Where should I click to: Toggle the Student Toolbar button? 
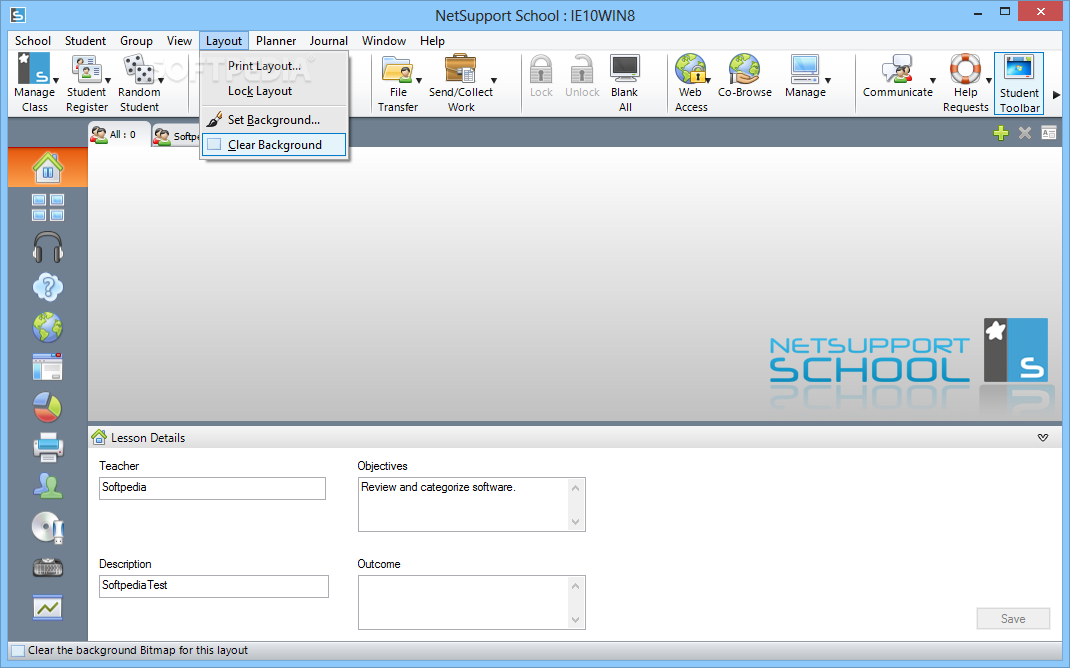coord(1019,84)
